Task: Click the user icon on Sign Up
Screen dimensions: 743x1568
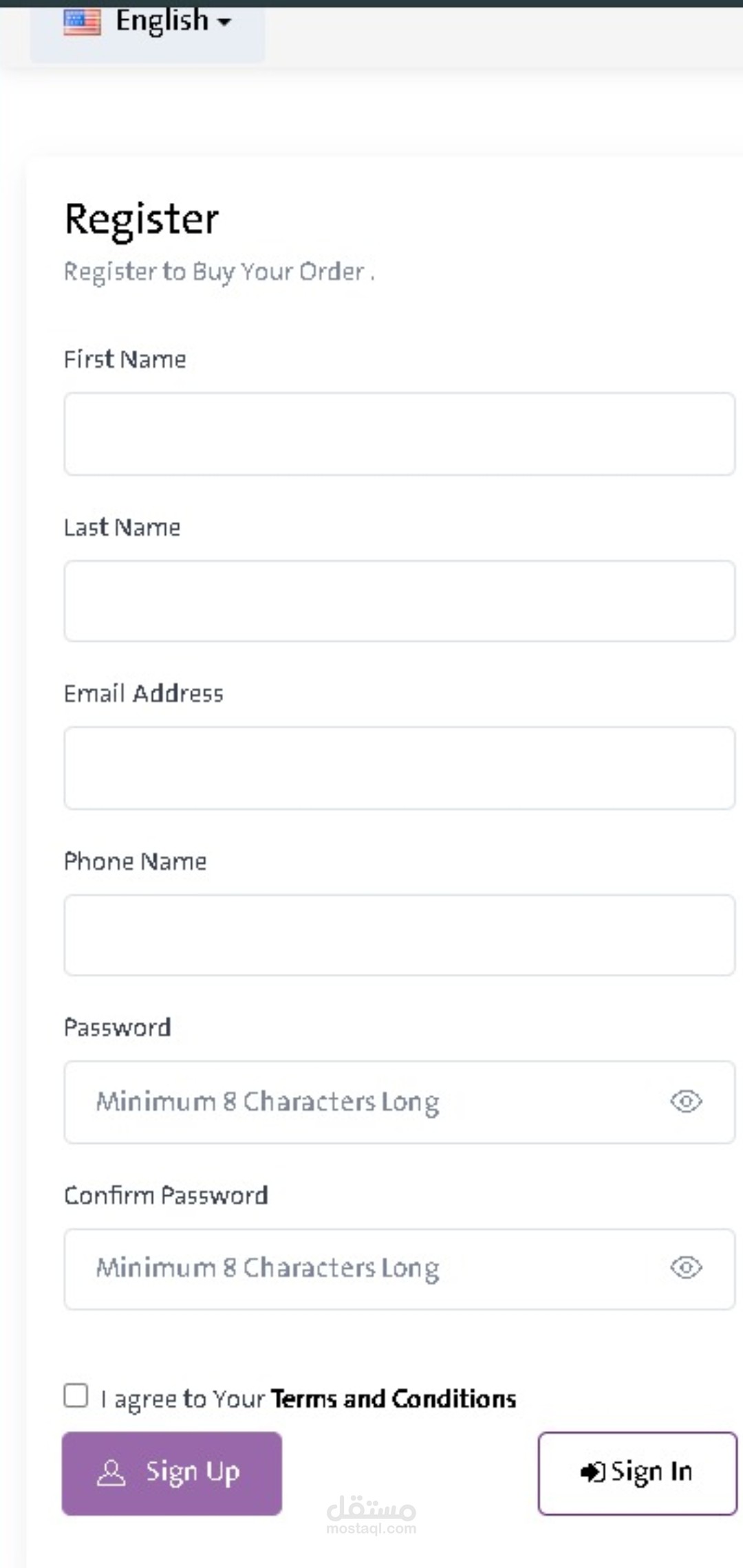Action: coord(111,1473)
